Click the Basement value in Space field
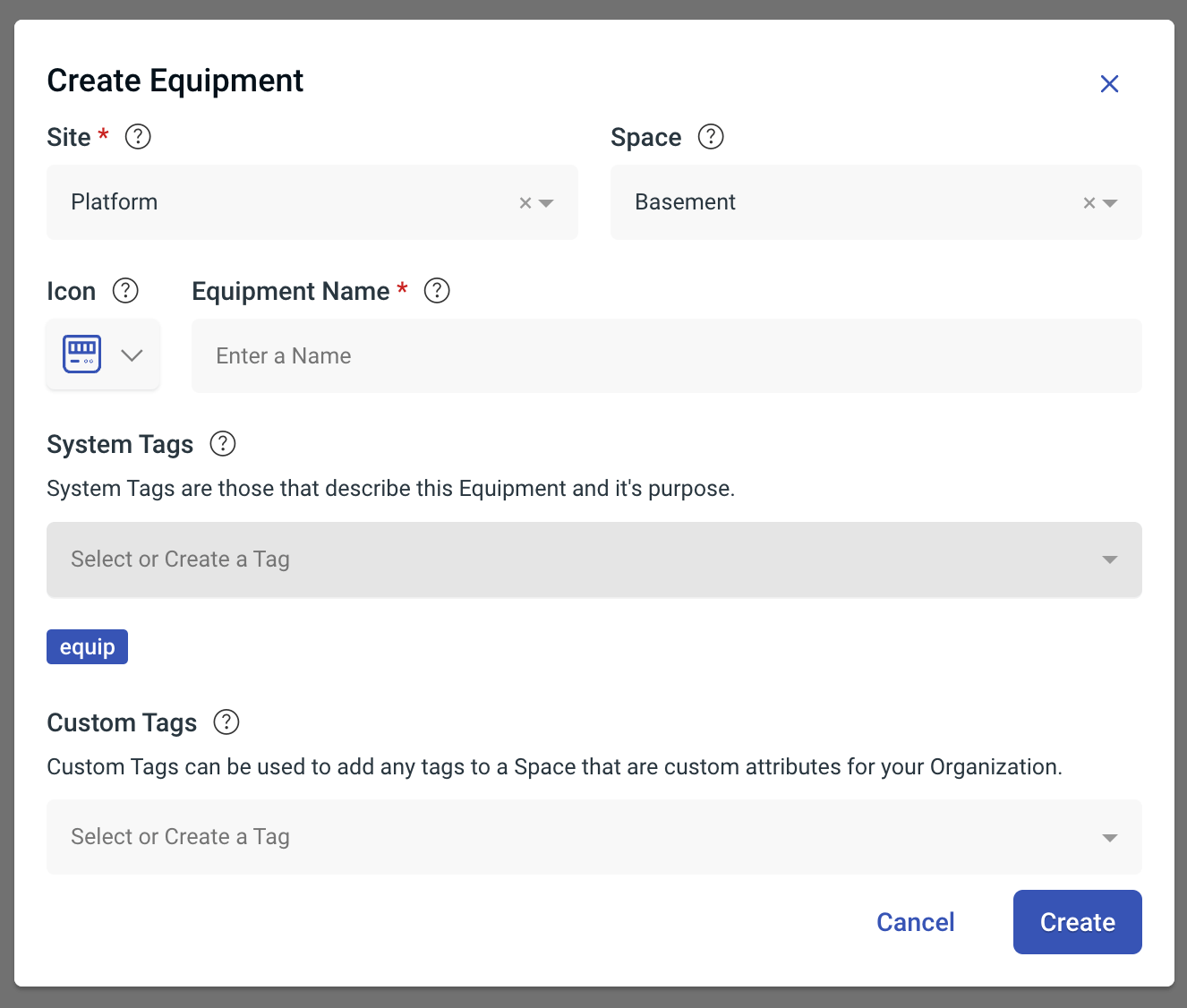1187x1008 pixels. (685, 202)
